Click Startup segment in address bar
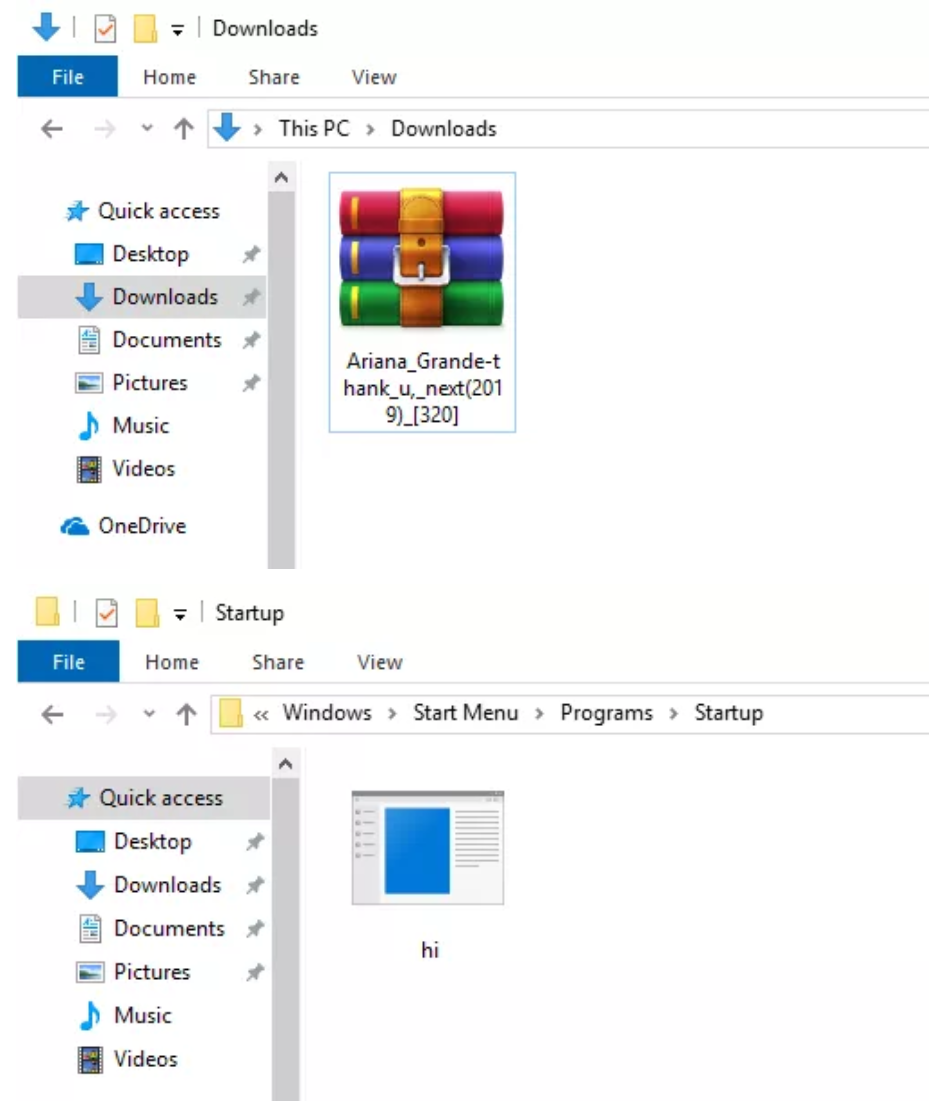Viewport: 931px width, 1104px height. (x=729, y=713)
